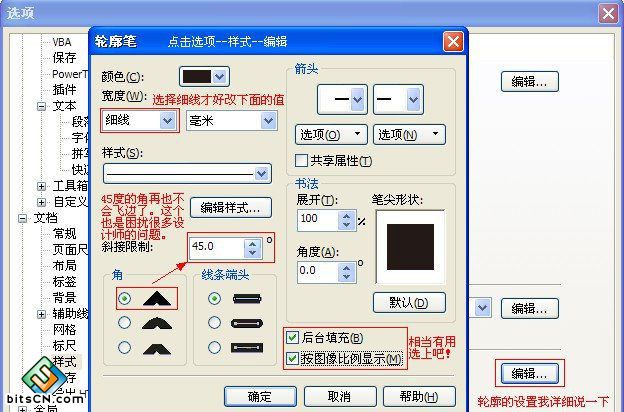Open the line style (样式) dropdown
The image size is (624, 412).
click(261, 174)
